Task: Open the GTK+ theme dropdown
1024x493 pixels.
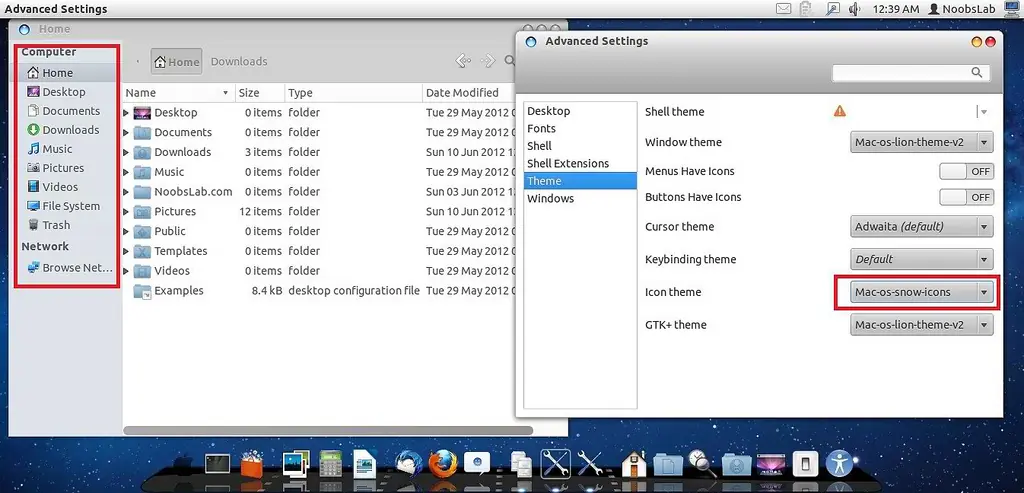Action: tap(921, 325)
